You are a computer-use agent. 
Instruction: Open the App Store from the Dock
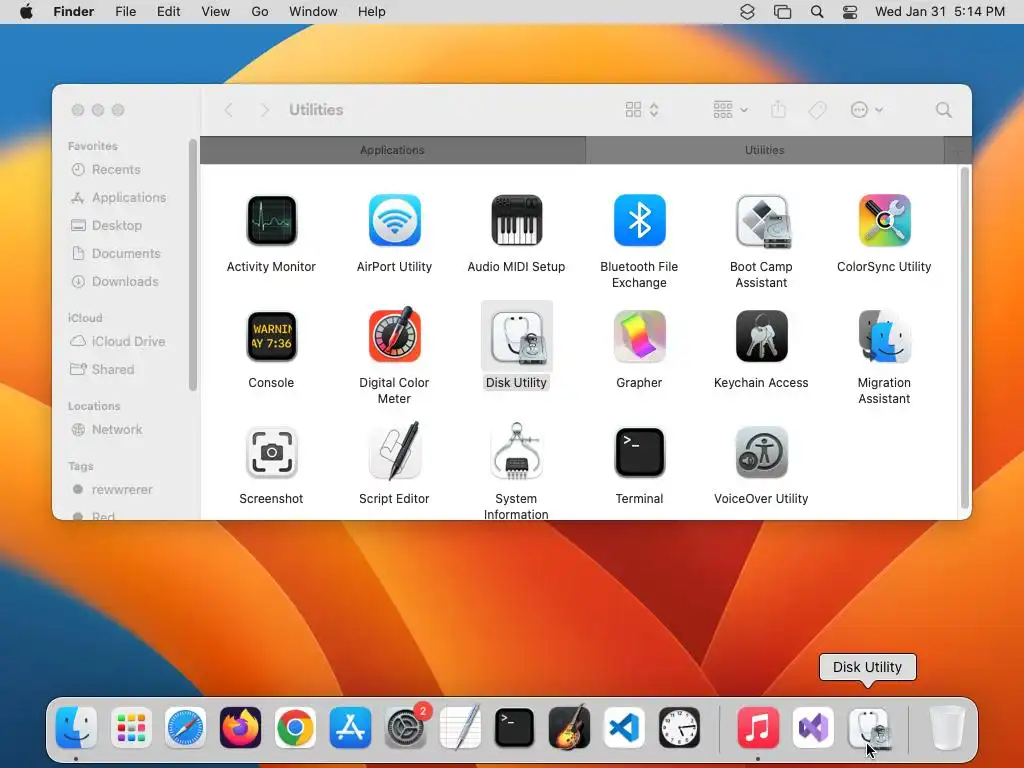coord(350,728)
